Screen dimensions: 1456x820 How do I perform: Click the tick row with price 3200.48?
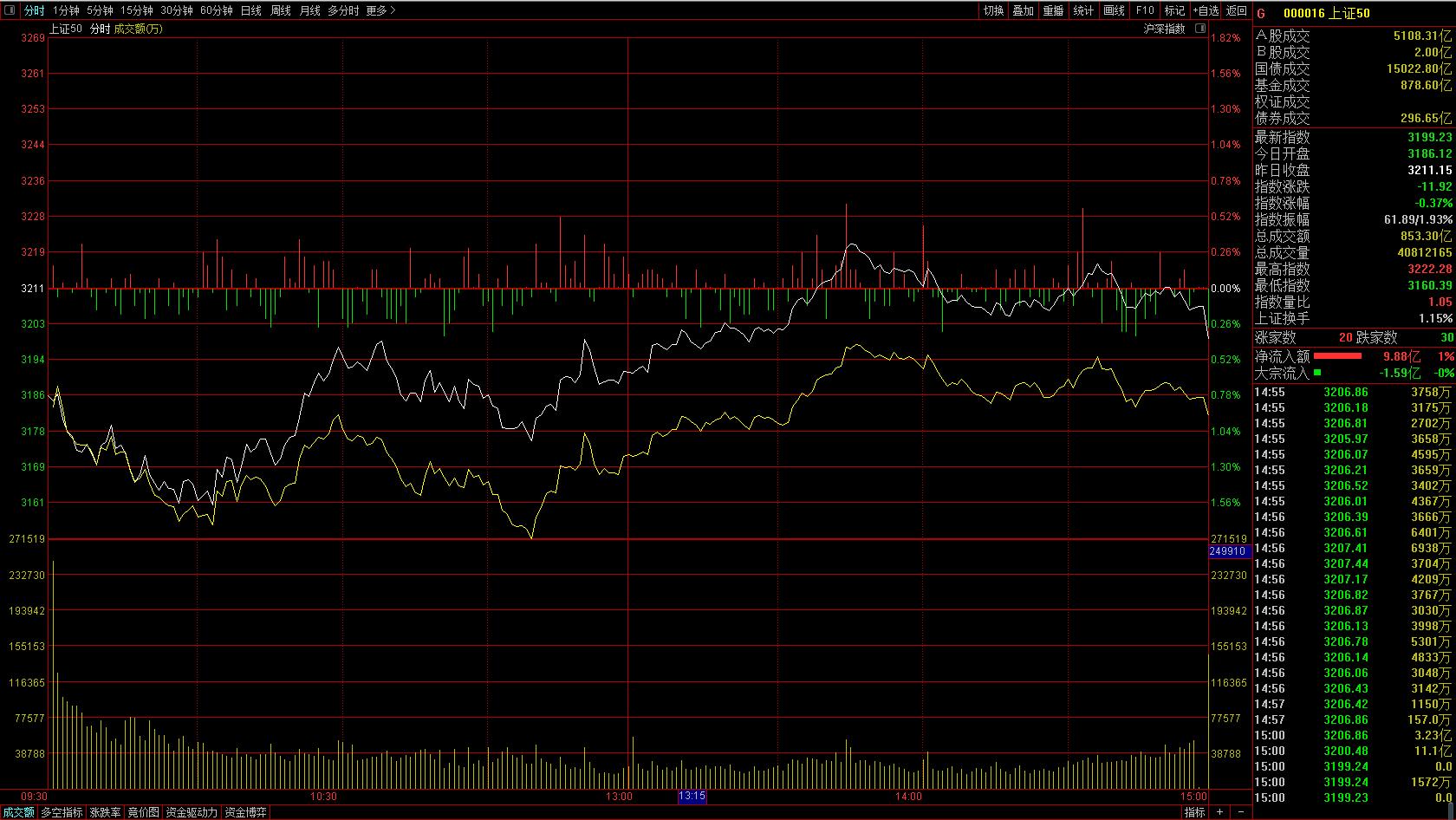click(1353, 751)
